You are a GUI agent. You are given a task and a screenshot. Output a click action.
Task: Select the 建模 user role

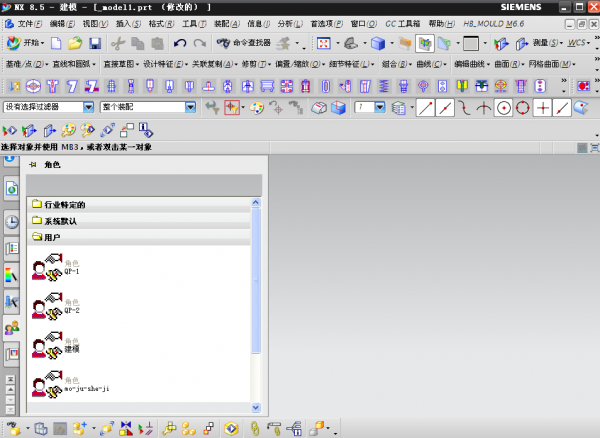pos(56,345)
